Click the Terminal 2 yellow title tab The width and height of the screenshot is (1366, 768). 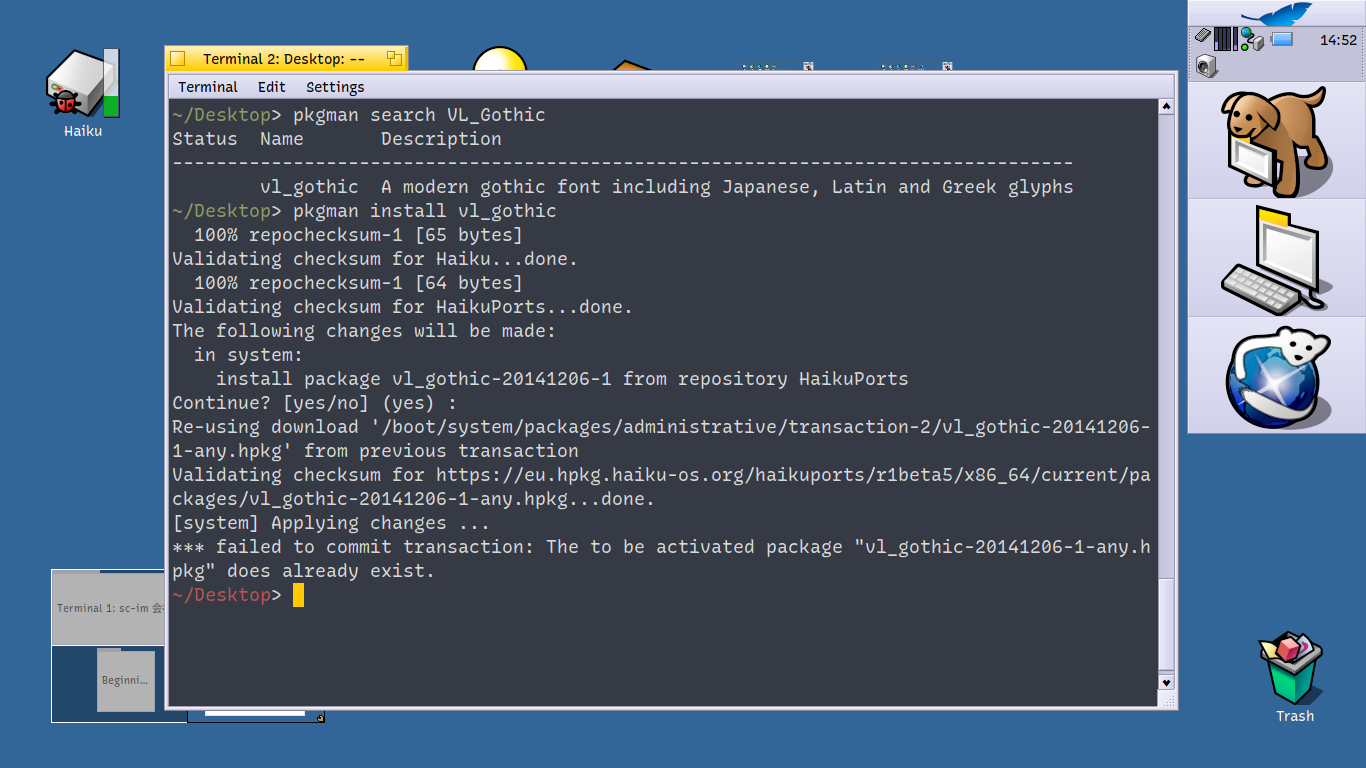click(284, 59)
